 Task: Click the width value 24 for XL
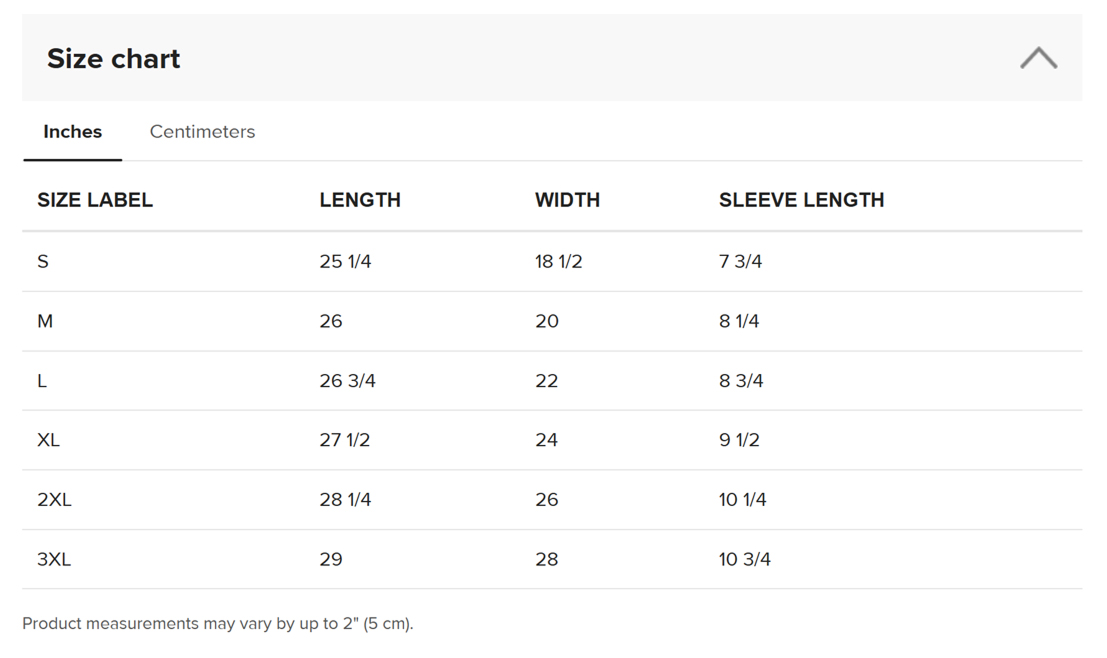click(x=546, y=440)
